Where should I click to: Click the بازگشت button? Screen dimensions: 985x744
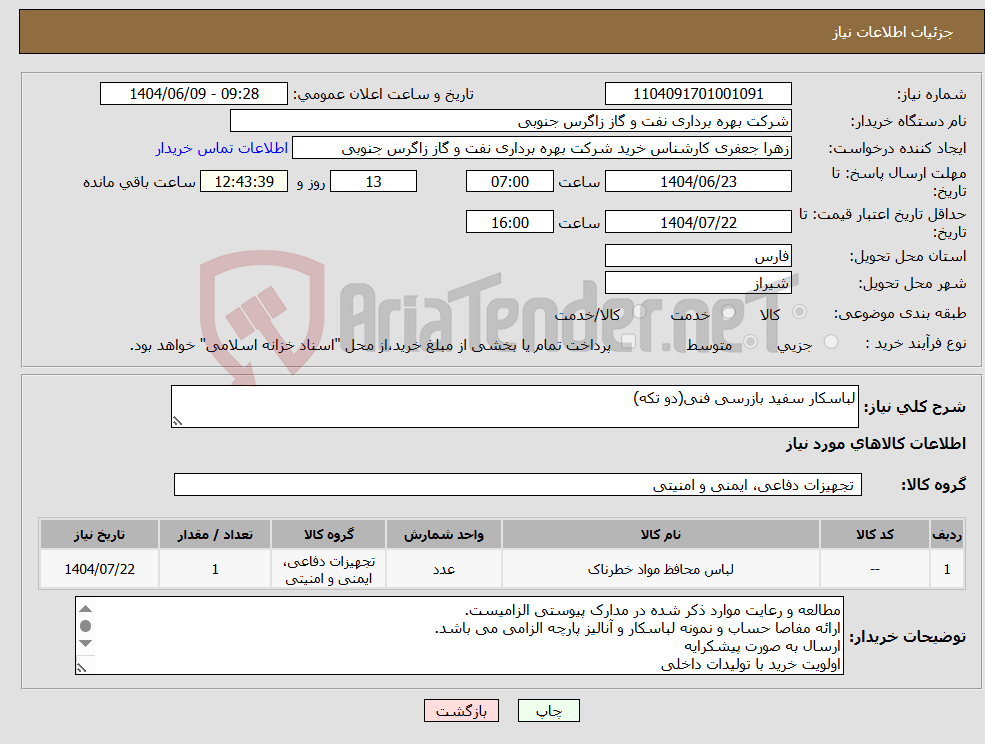pyautogui.click(x=461, y=710)
